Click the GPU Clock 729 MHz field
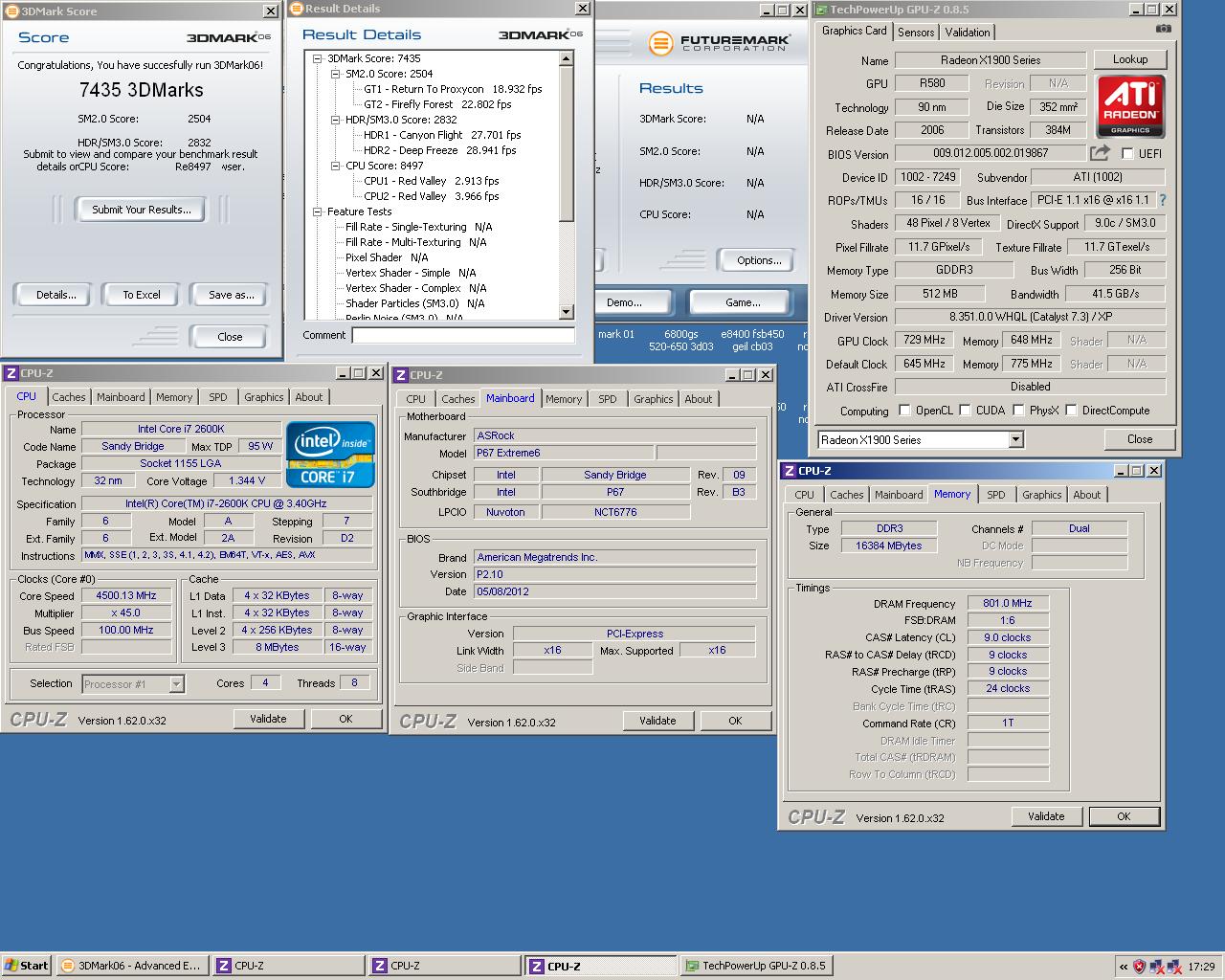Viewport: 1225px width, 980px height. tap(924, 340)
